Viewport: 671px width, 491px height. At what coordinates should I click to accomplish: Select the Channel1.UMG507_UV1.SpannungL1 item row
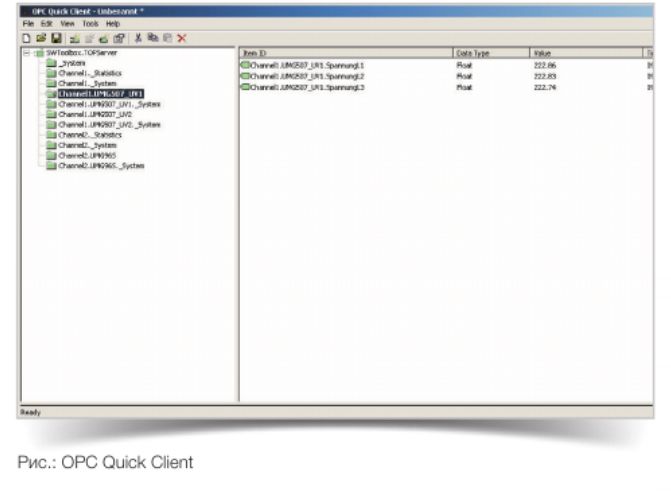pyautogui.click(x=308, y=64)
